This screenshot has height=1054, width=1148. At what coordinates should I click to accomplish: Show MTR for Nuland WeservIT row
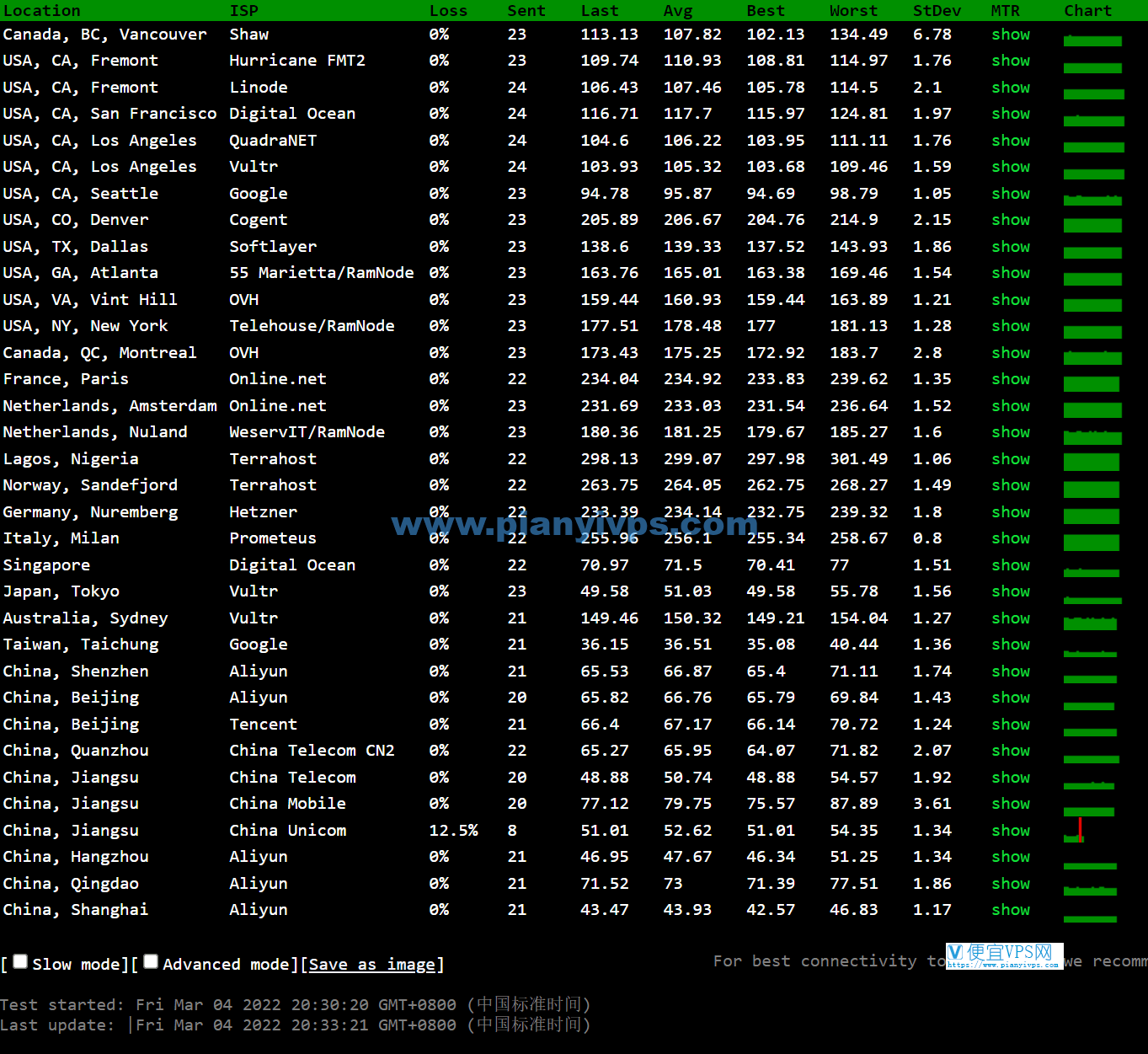(x=1011, y=432)
